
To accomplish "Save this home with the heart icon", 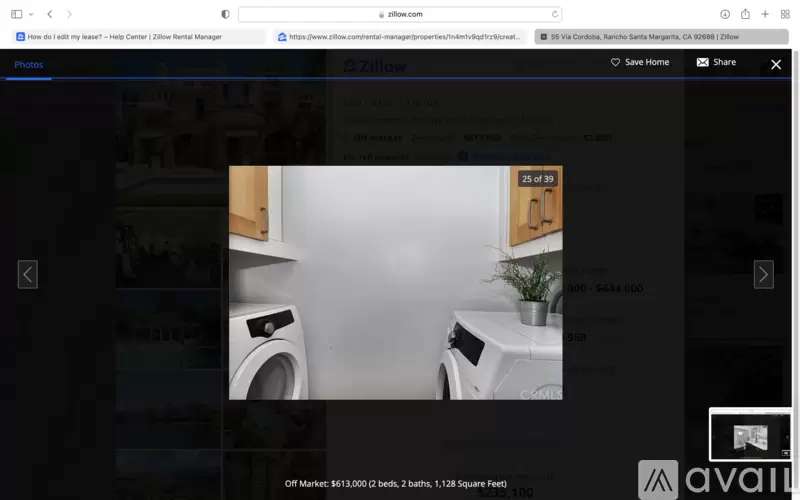I will (x=615, y=62).
